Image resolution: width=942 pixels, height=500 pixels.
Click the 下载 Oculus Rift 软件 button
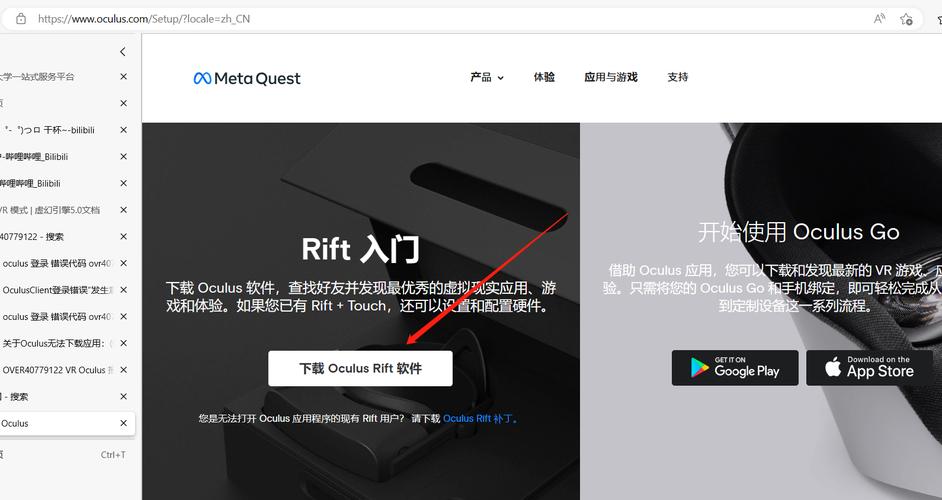[360, 368]
